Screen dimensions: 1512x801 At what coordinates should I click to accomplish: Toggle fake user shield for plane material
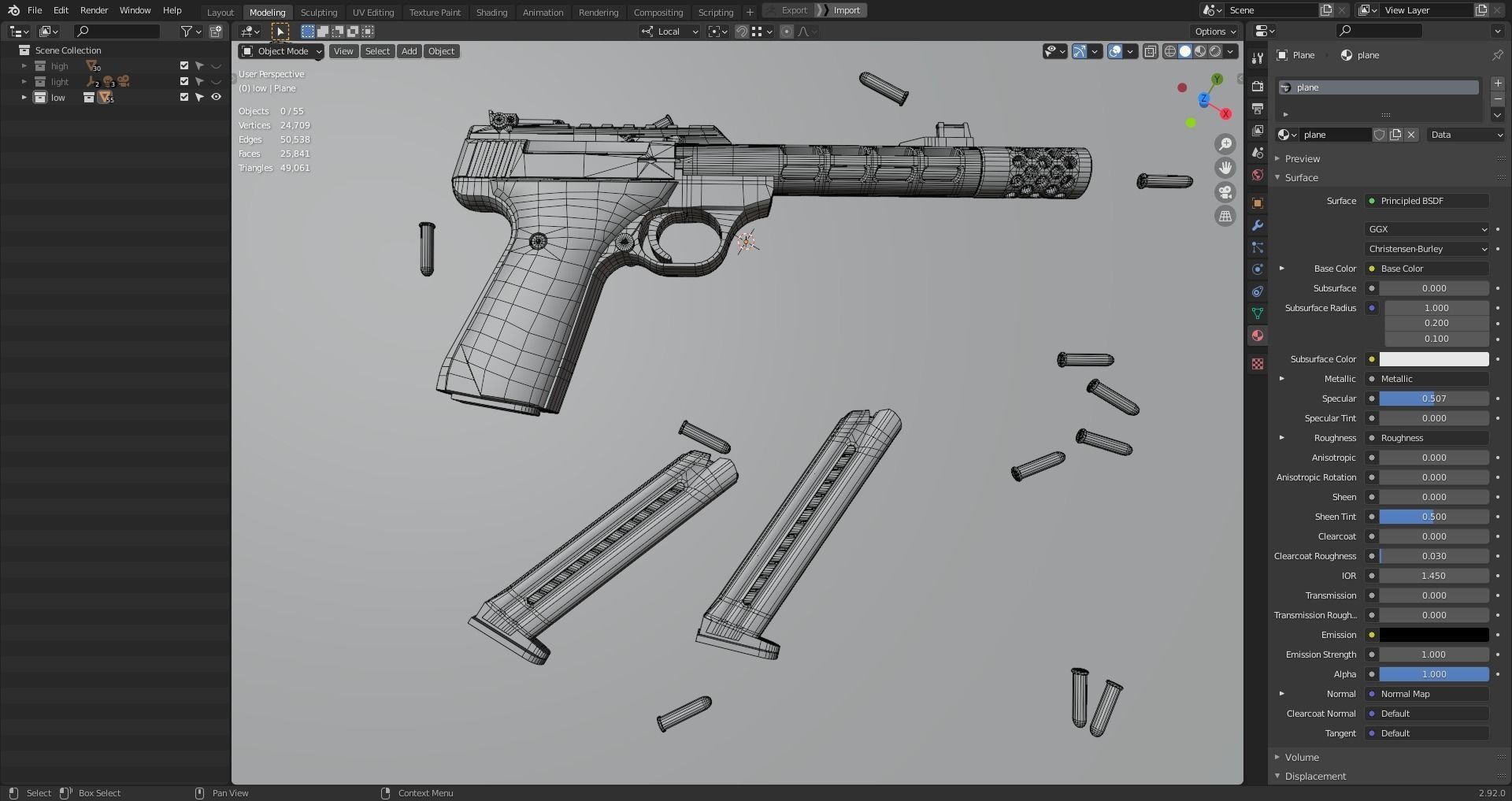tap(1380, 135)
